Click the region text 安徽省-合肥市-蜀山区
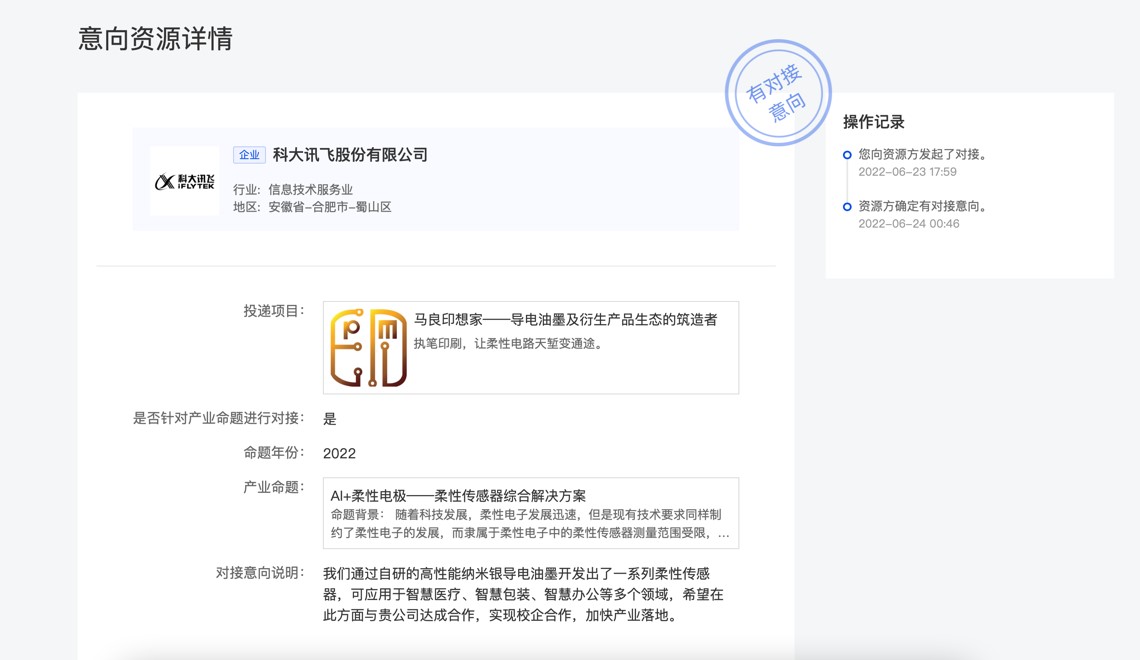This screenshot has width=1140, height=660. click(329, 207)
